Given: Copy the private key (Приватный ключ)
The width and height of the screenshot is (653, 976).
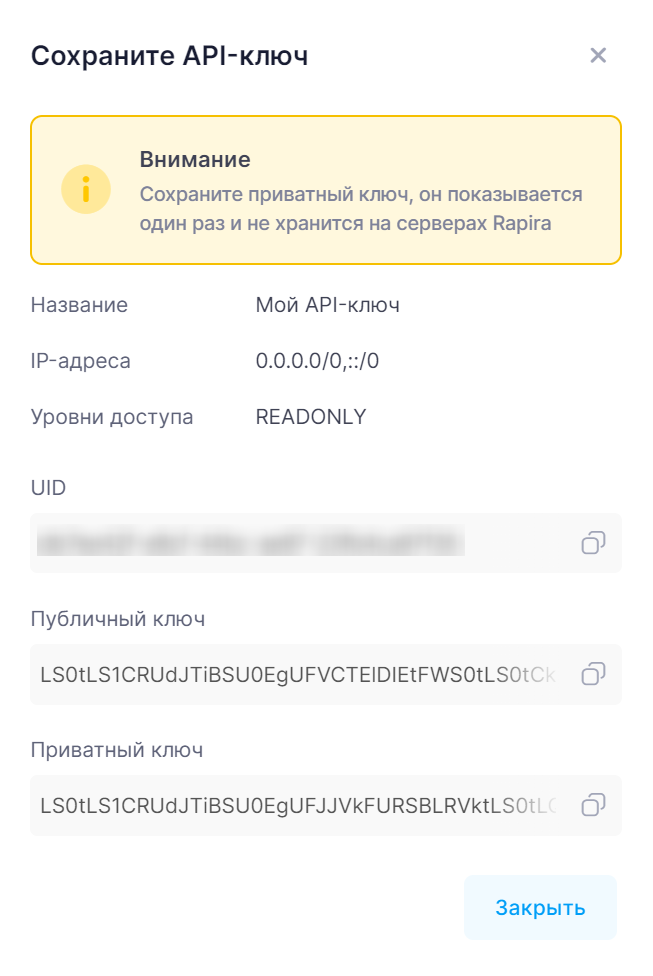Looking at the screenshot, I should (593, 804).
